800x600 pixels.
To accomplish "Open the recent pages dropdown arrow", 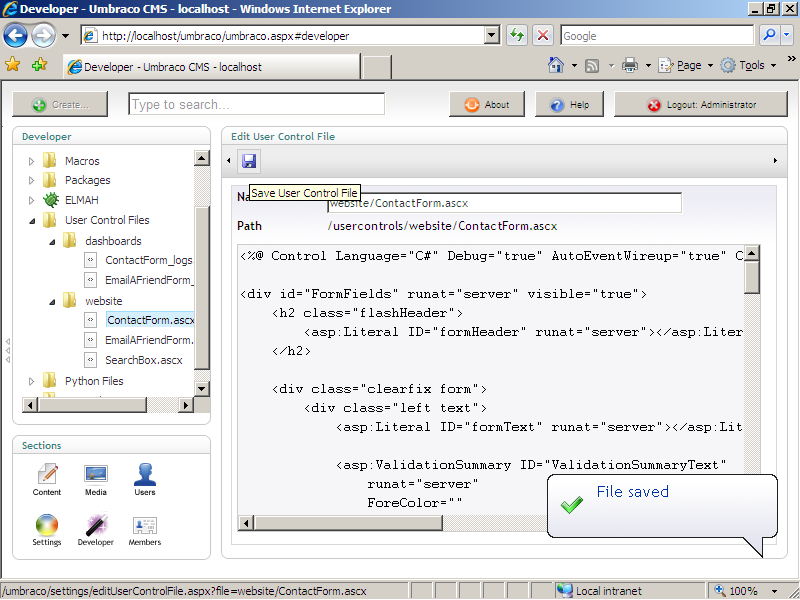I will 65,36.
